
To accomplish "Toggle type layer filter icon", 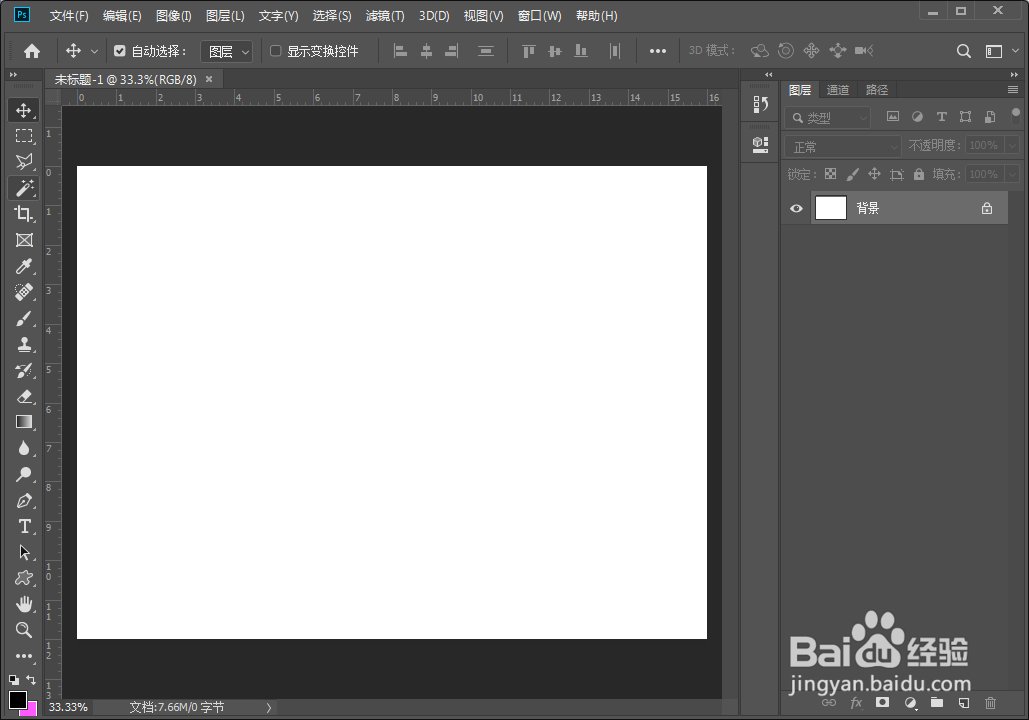I will tap(941, 117).
